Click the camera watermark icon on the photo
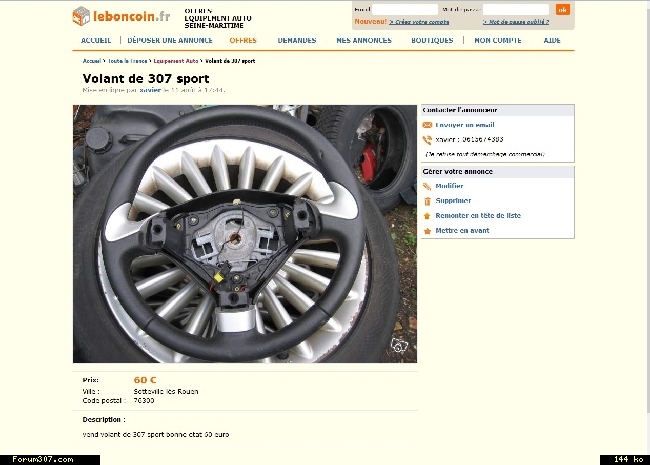This screenshot has width=650, height=465. point(399,345)
